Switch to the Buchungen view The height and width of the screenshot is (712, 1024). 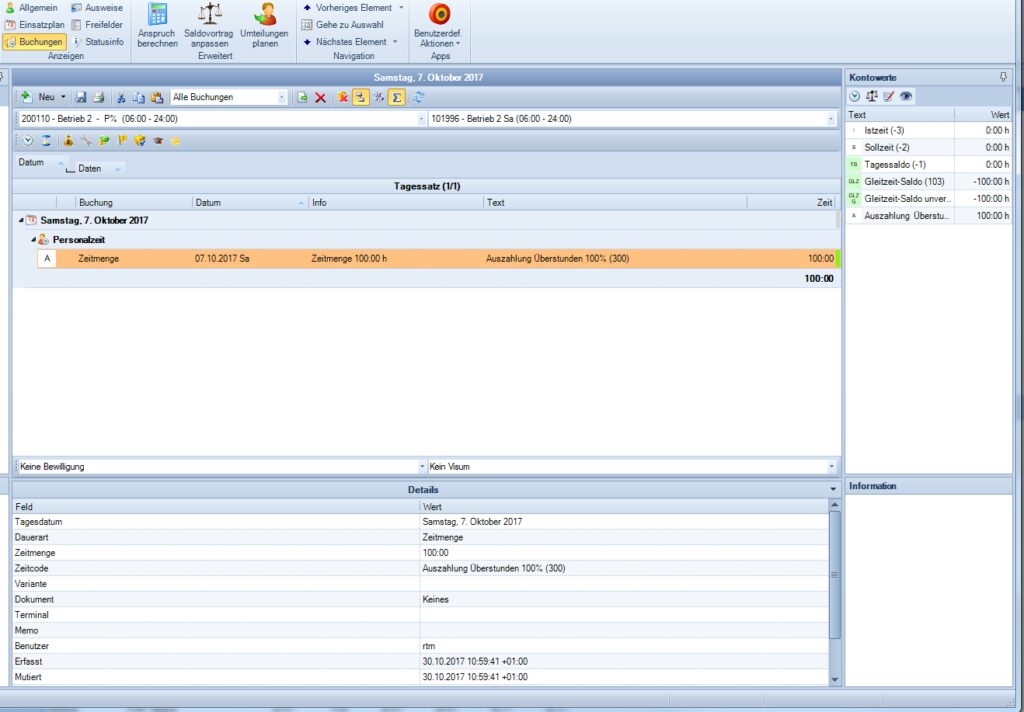coord(34,42)
